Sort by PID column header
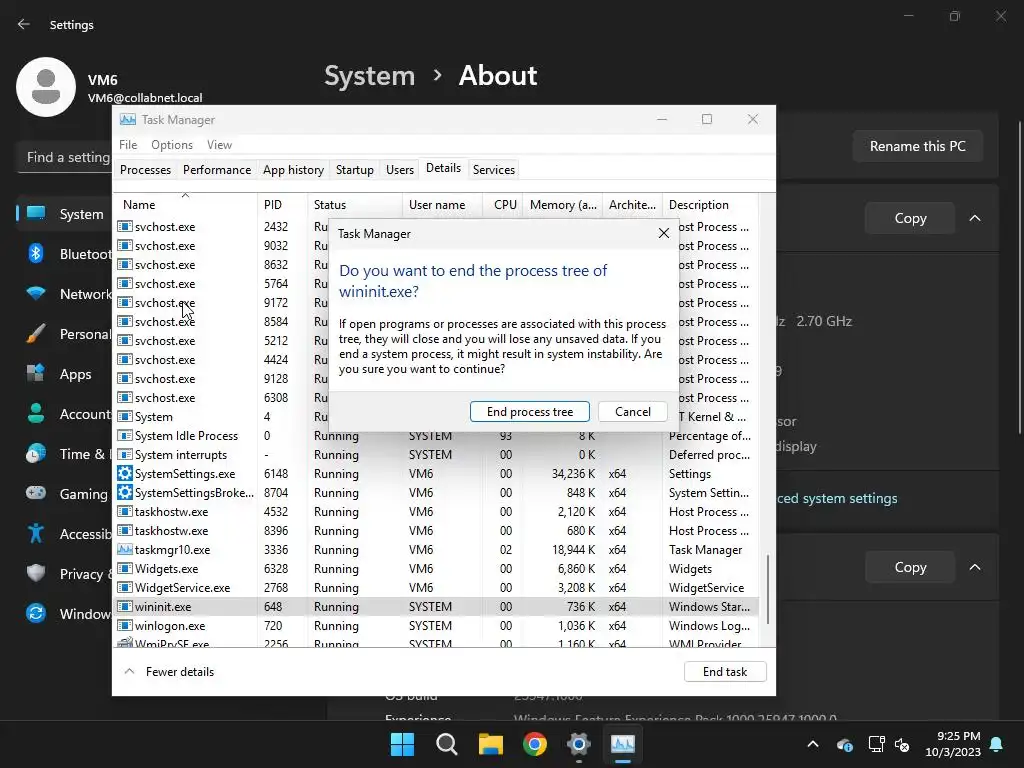The height and width of the screenshot is (768, 1024). (281, 204)
